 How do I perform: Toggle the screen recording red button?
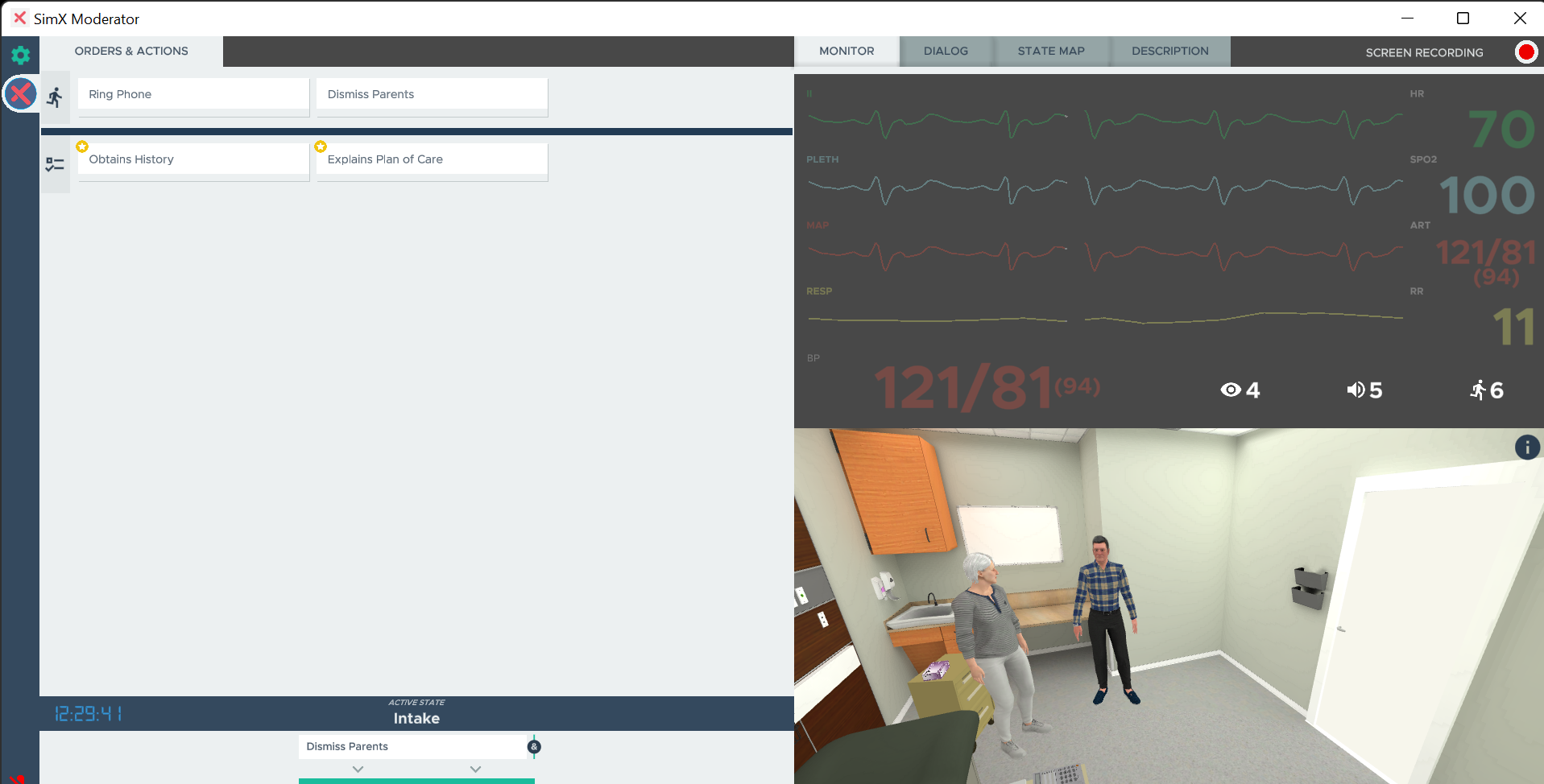tap(1525, 52)
